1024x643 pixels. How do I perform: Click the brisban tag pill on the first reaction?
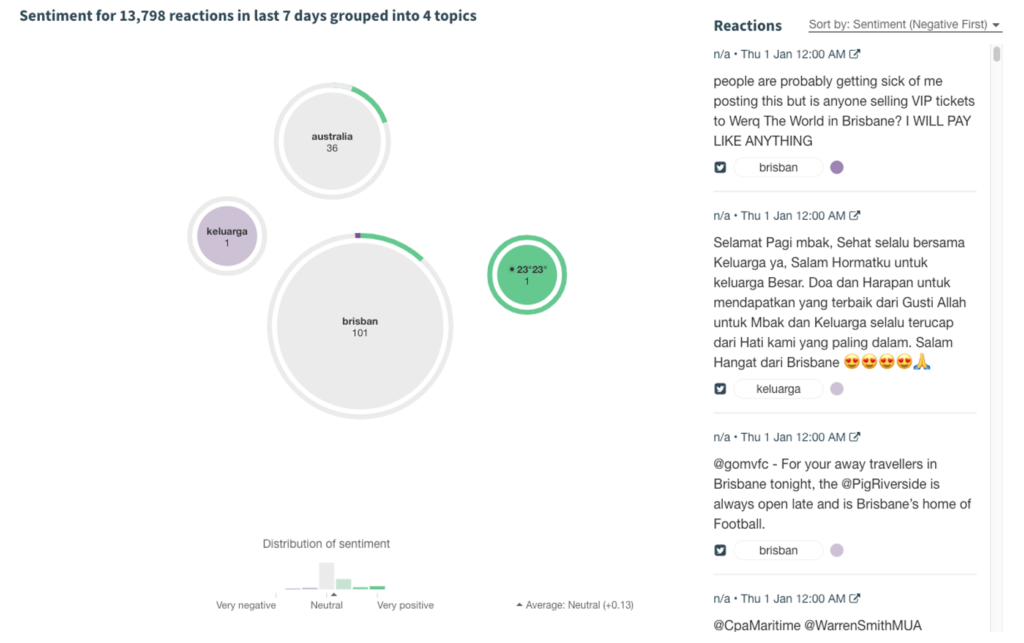click(x=778, y=167)
